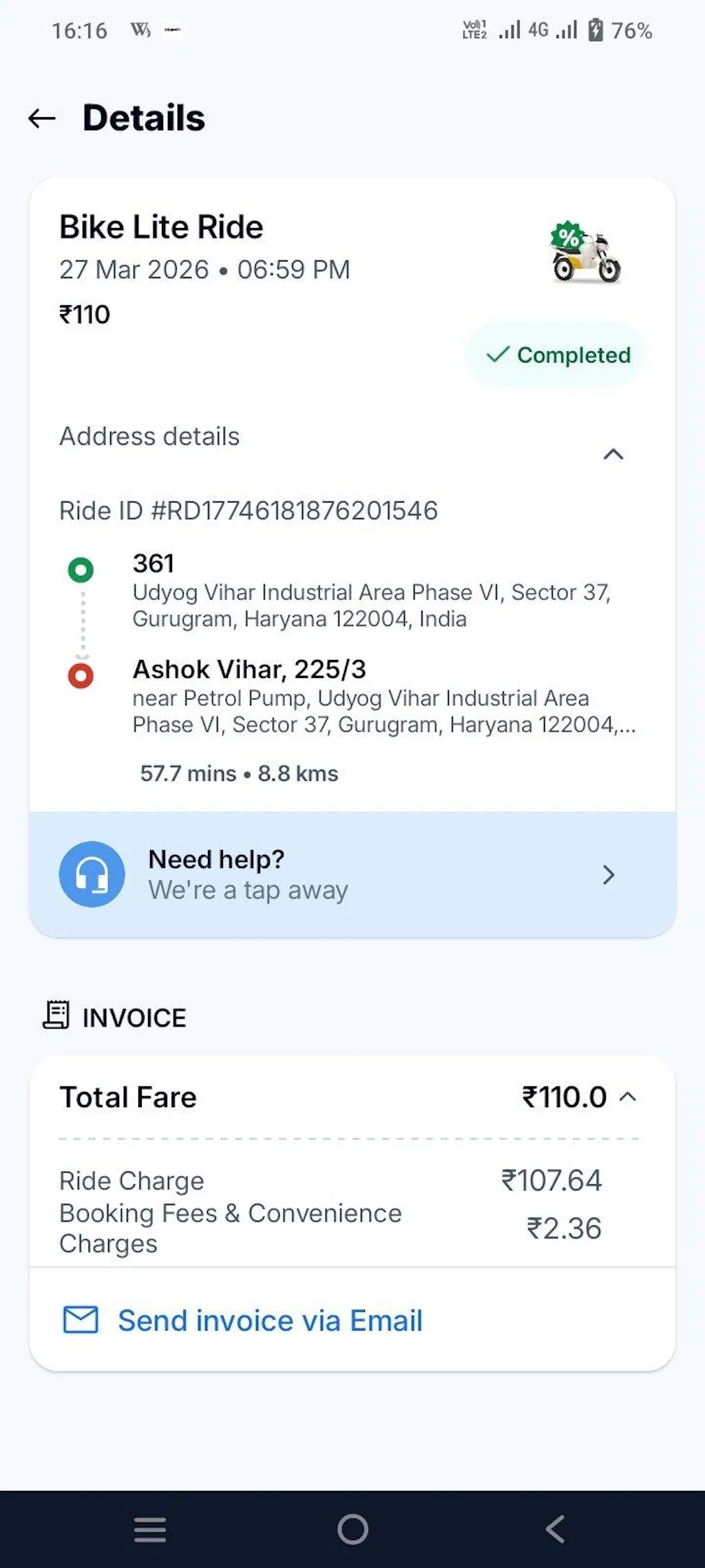Screen dimensions: 705x1568
Task: Open Need help chevron arrow
Action: pyautogui.click(x=608, y=875)
